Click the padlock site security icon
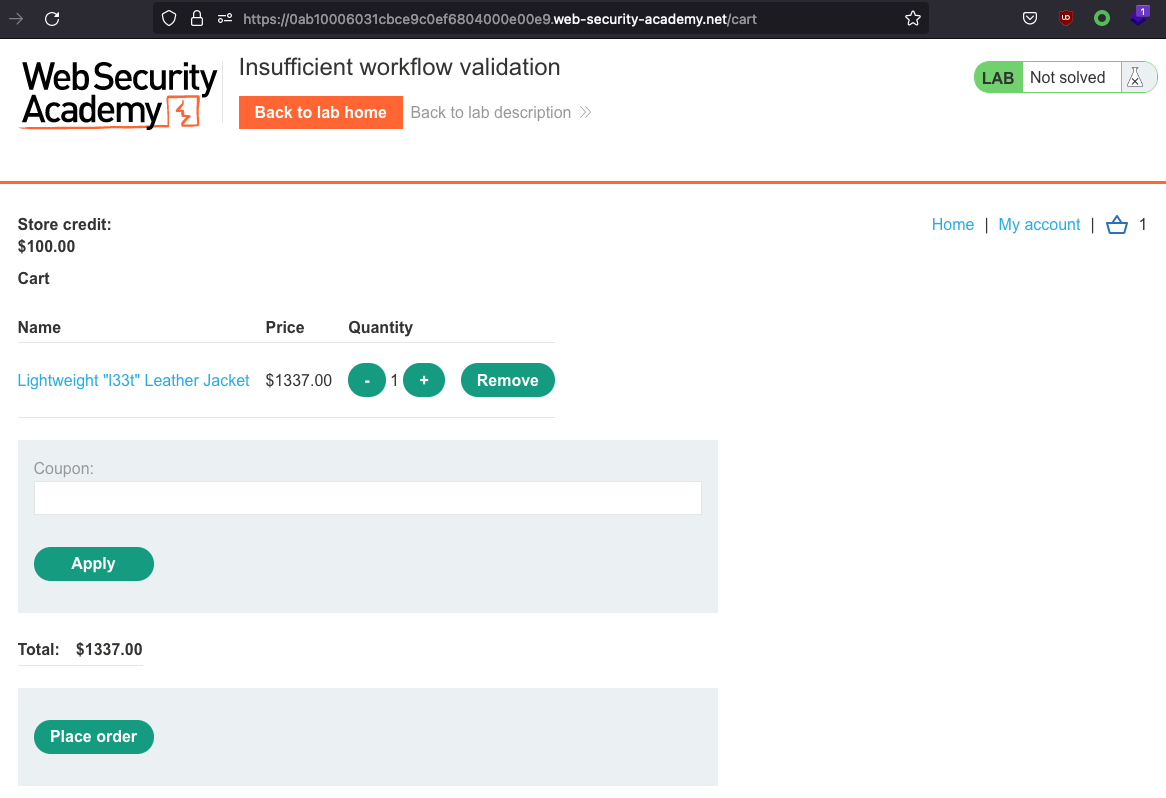1166x798 pixels. click(x=197, y=18)
